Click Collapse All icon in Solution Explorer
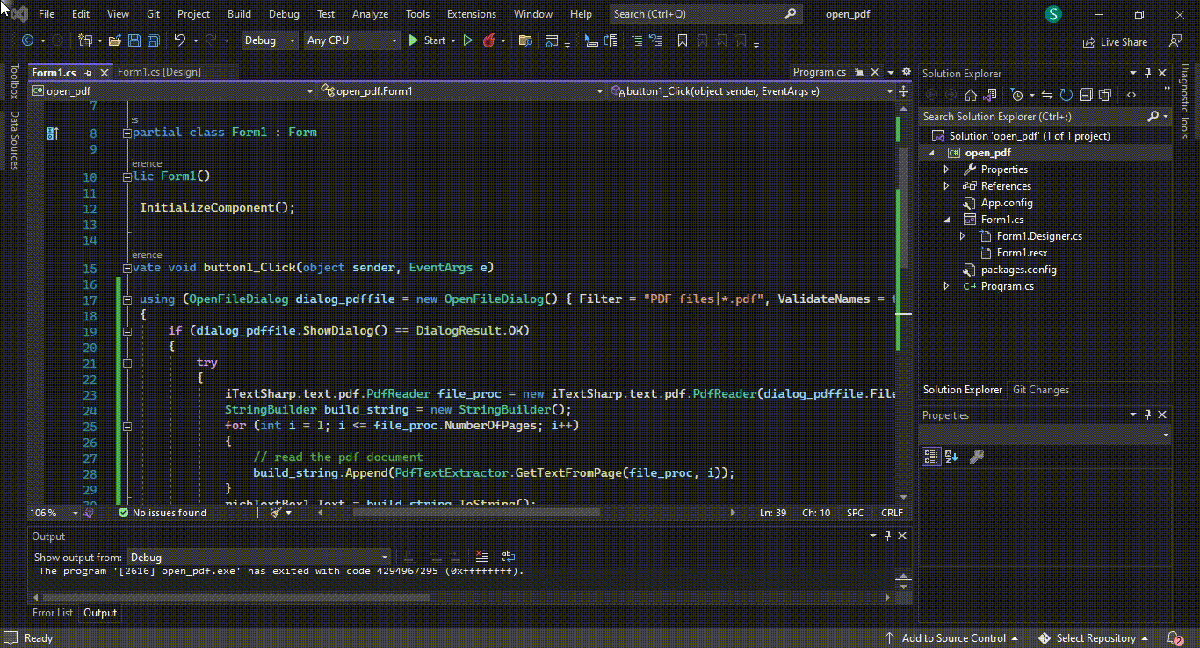 point(1085,95)
